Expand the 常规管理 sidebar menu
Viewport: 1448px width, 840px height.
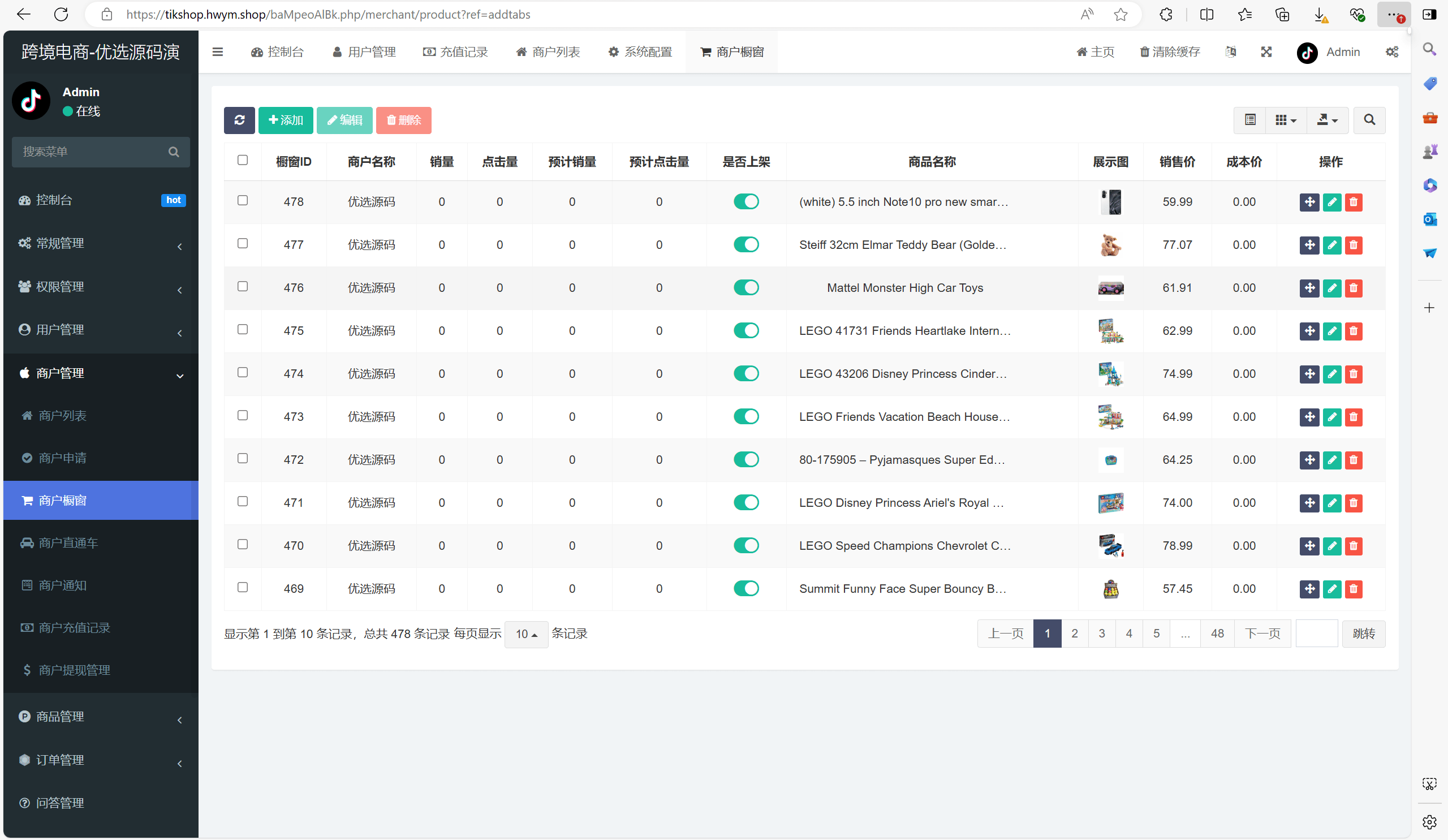point(101,244)
